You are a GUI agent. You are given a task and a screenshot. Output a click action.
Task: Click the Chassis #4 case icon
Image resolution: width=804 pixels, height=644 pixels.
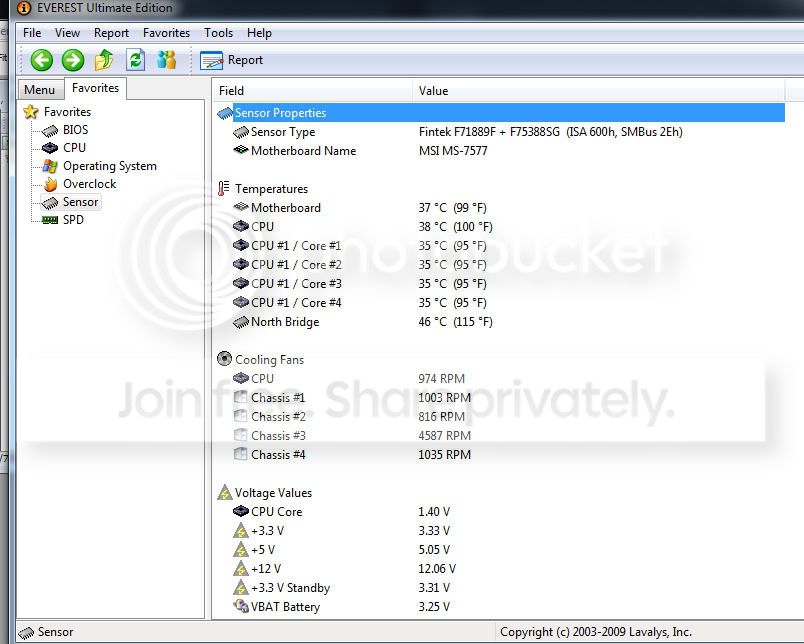tap(240, 454)
